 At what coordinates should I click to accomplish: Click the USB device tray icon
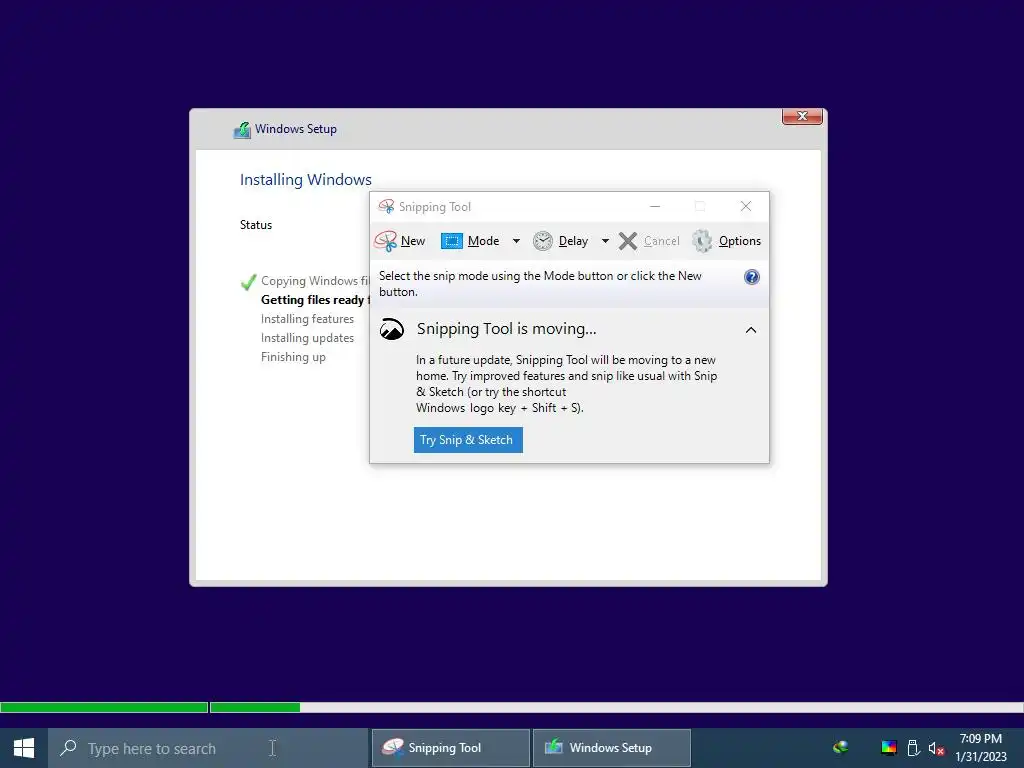[x=913, y=748]
